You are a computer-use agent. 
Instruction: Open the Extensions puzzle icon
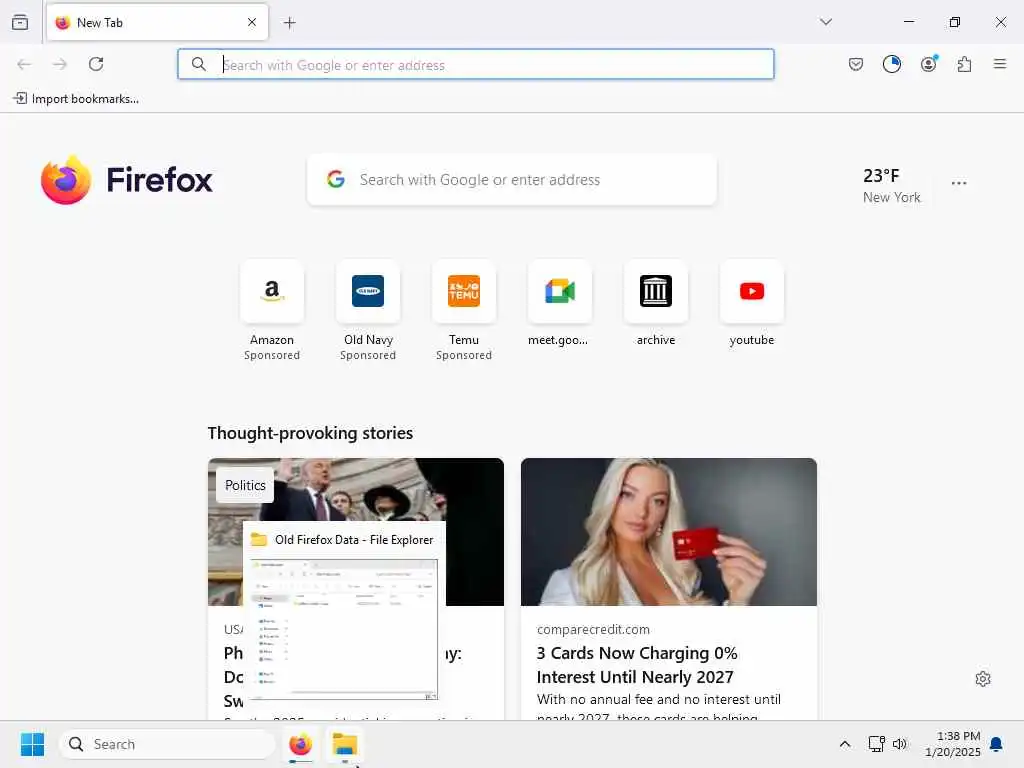964,64
